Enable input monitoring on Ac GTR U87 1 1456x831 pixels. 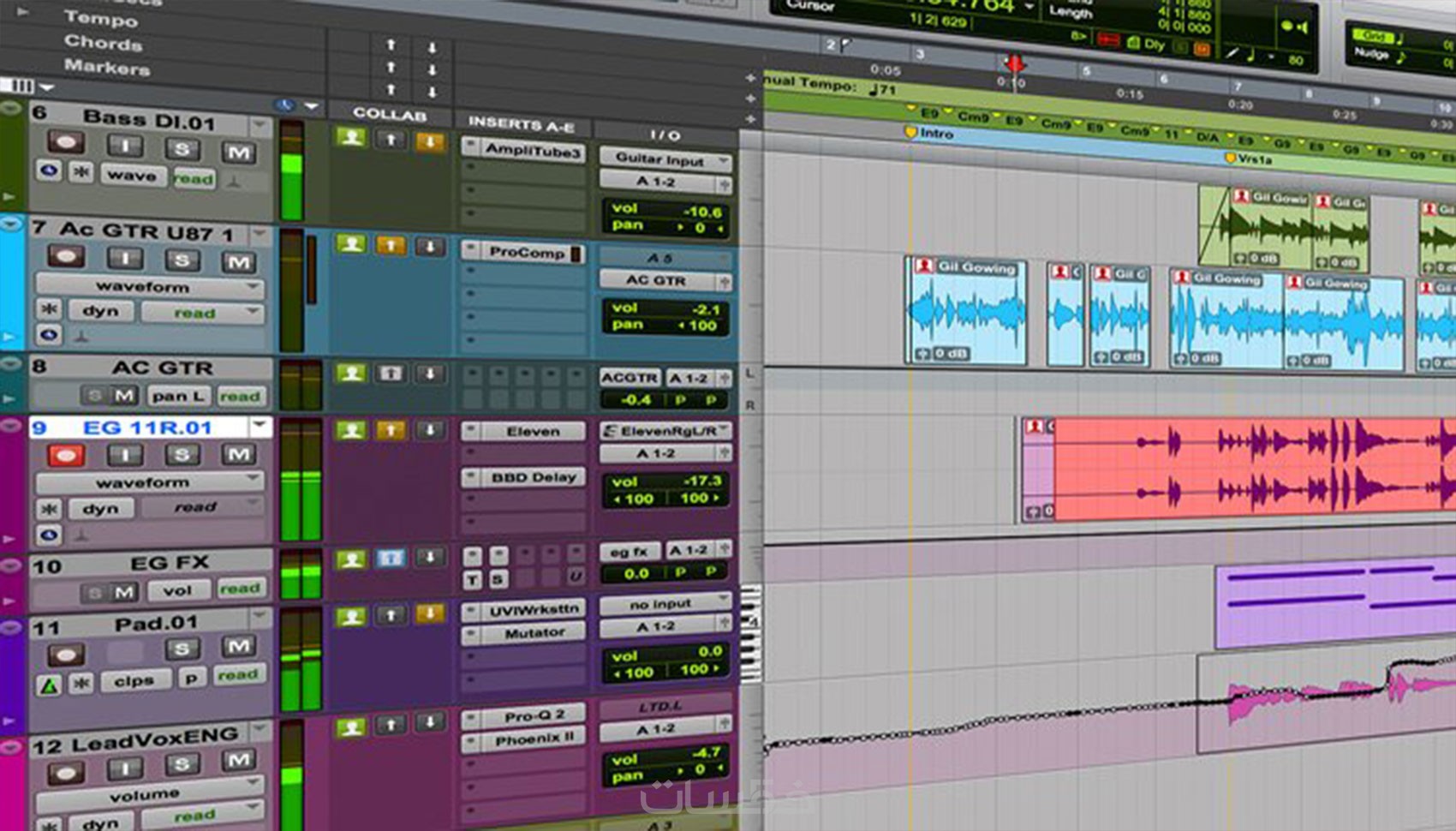click(x=125, y=258)
